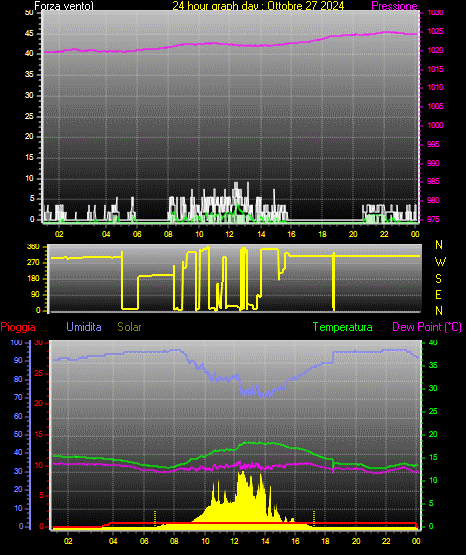Select the 'Dew Point (°C)' legend label
This screenshot has width=466, height=555.
click(427, 327)
